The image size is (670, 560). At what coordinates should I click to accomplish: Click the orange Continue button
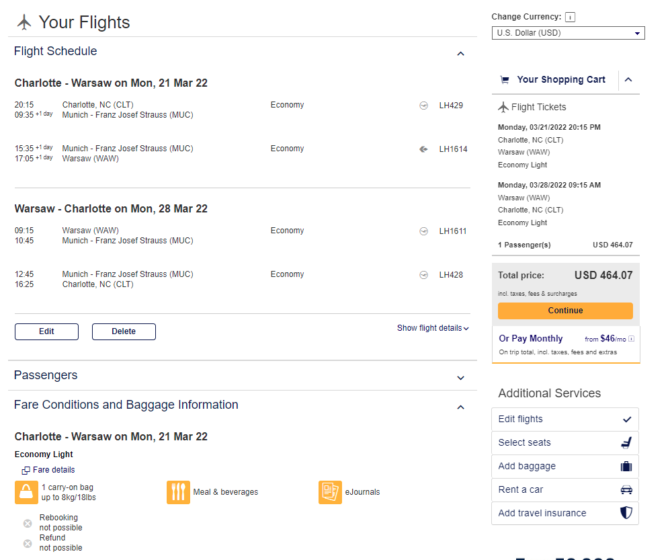click(565, 311)
